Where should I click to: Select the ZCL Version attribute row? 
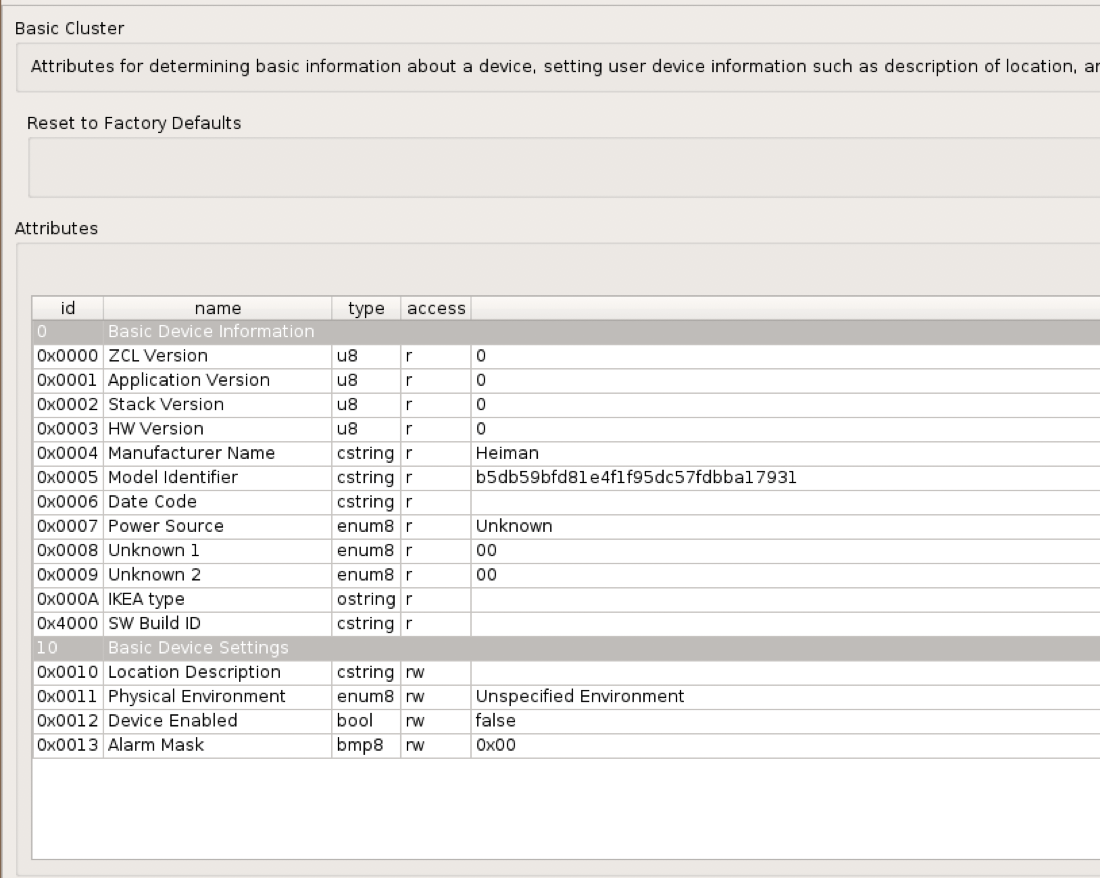(566, 356)
